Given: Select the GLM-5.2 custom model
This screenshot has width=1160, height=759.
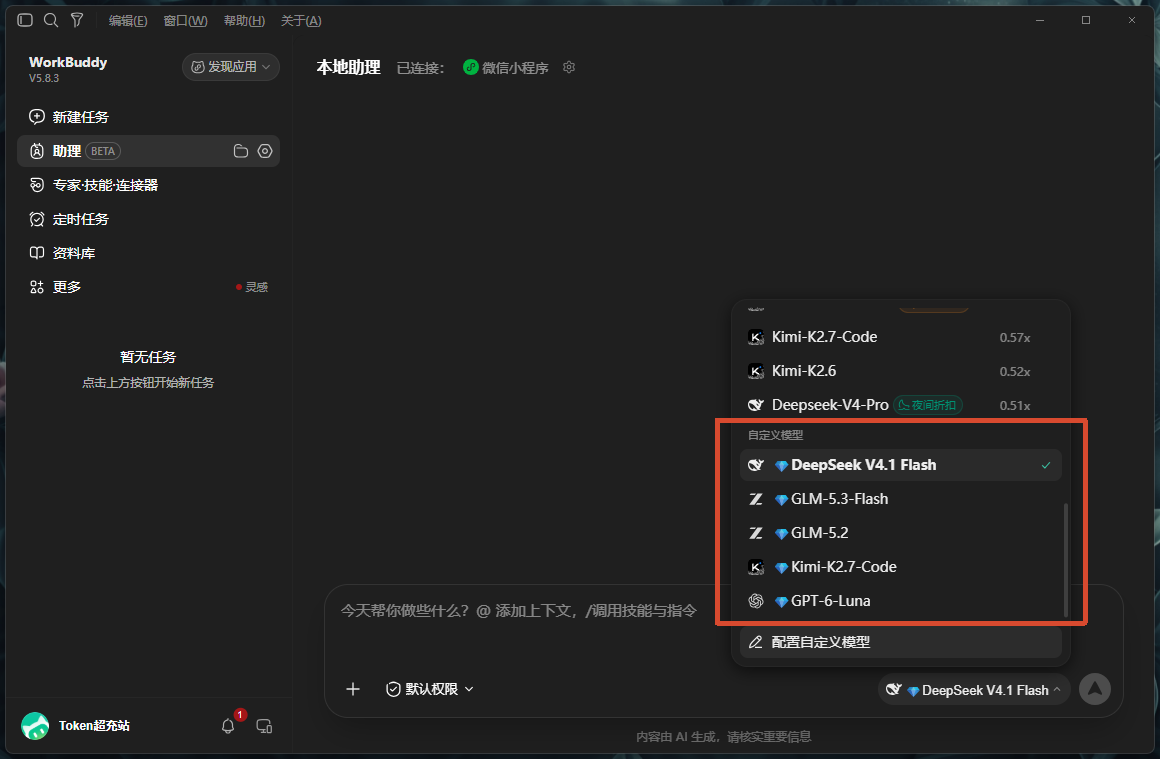Looking at the screenshot, I should click(x=900, y=533).
